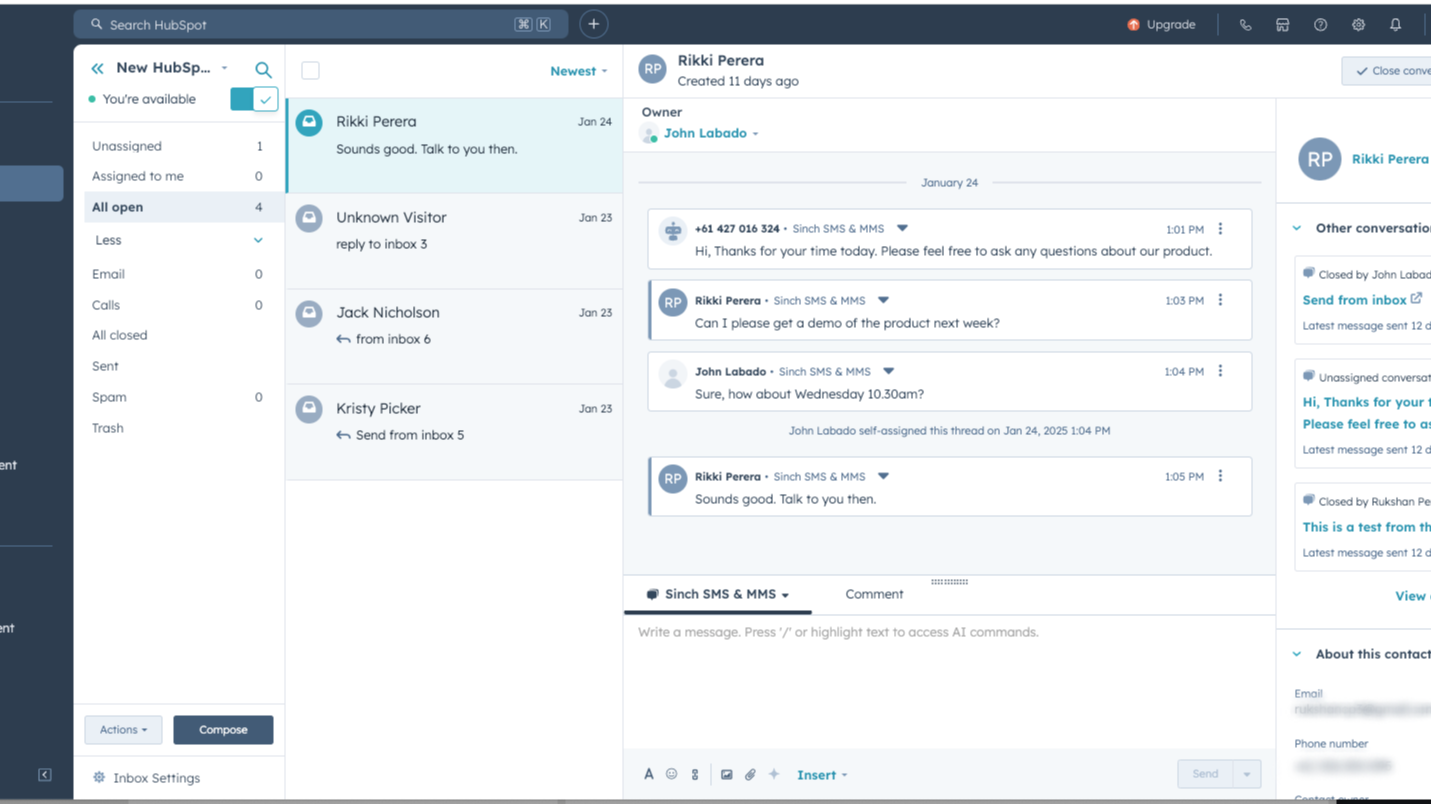1431x805 pixels.
Task: Open text formatting options (A icon)
Action: pyautogui.click(x=648, y=774)
